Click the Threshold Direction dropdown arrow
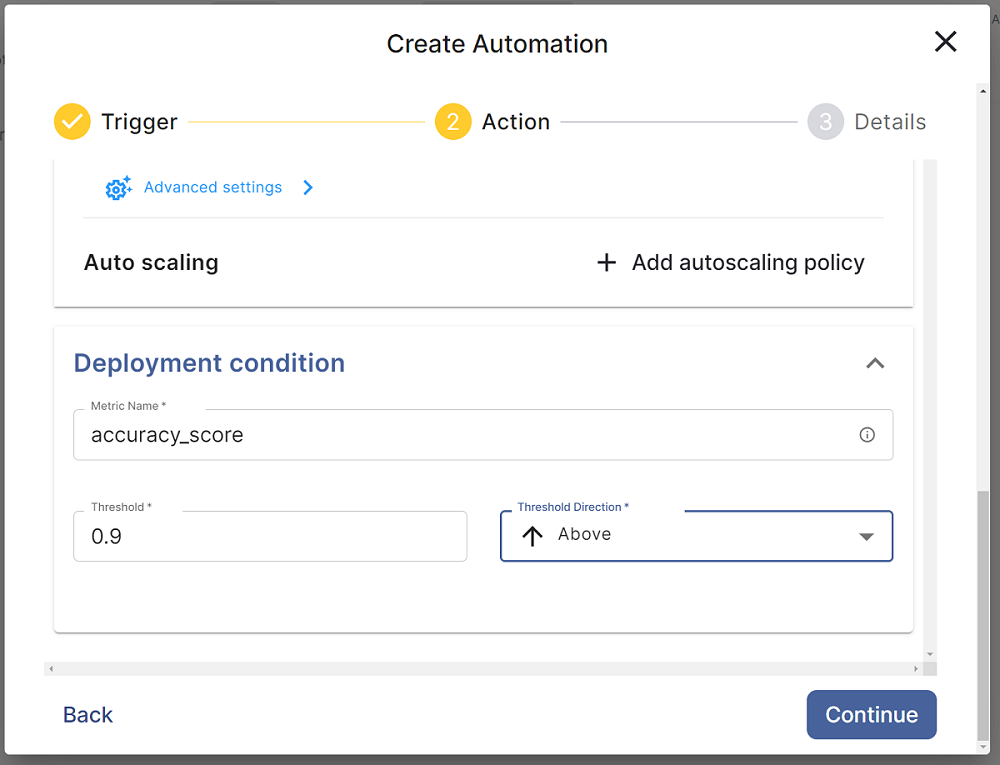The image size is (1000, 765). click(x=866, y=537)
